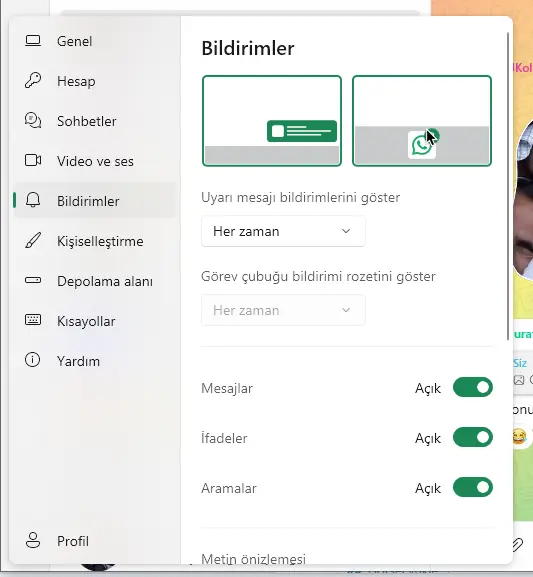The image size is (533, 577).
Task: Select the banner notification preview thumbnail
Action: (272, 121)
